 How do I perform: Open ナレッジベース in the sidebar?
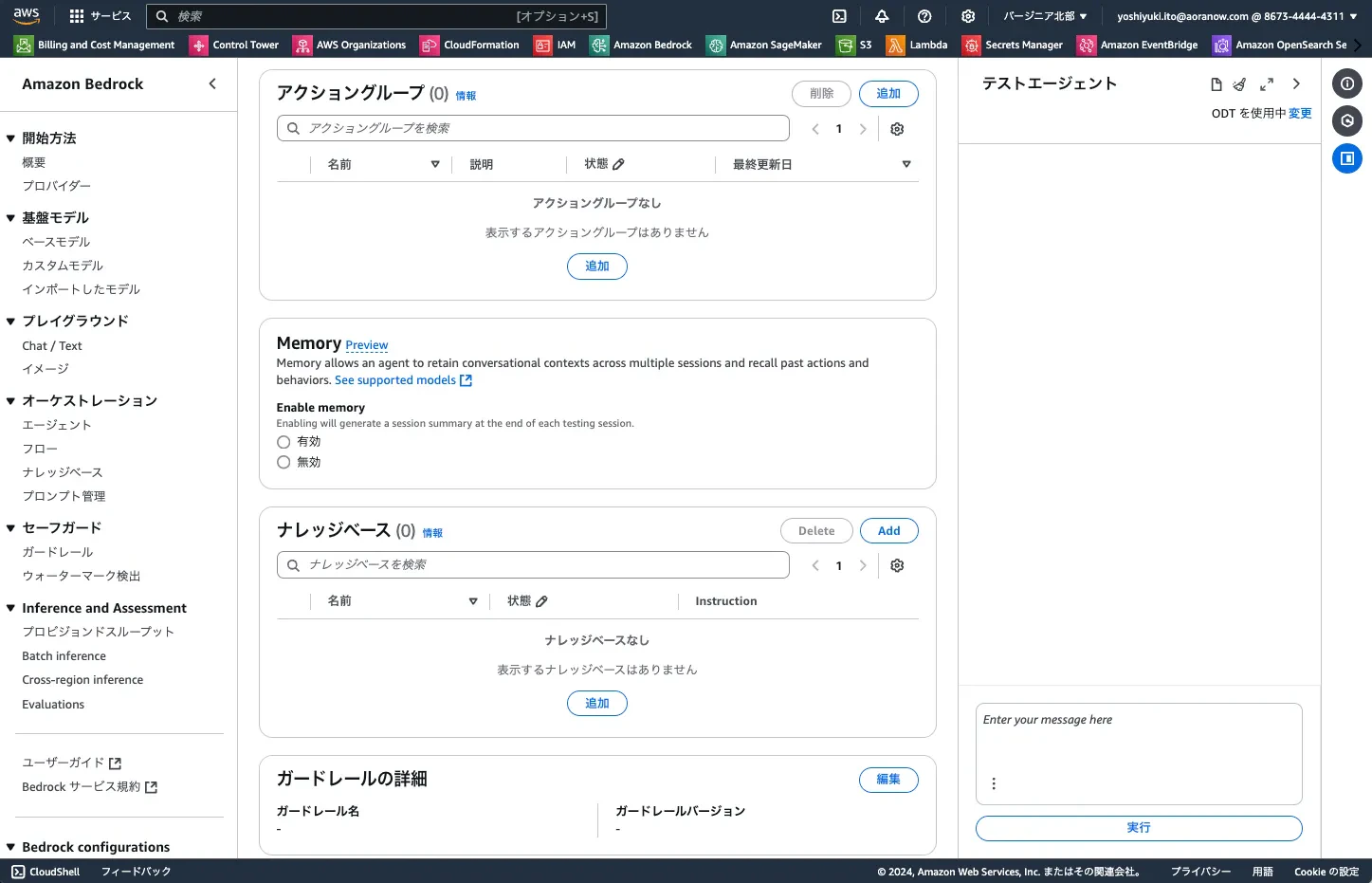tap(63, 472)
